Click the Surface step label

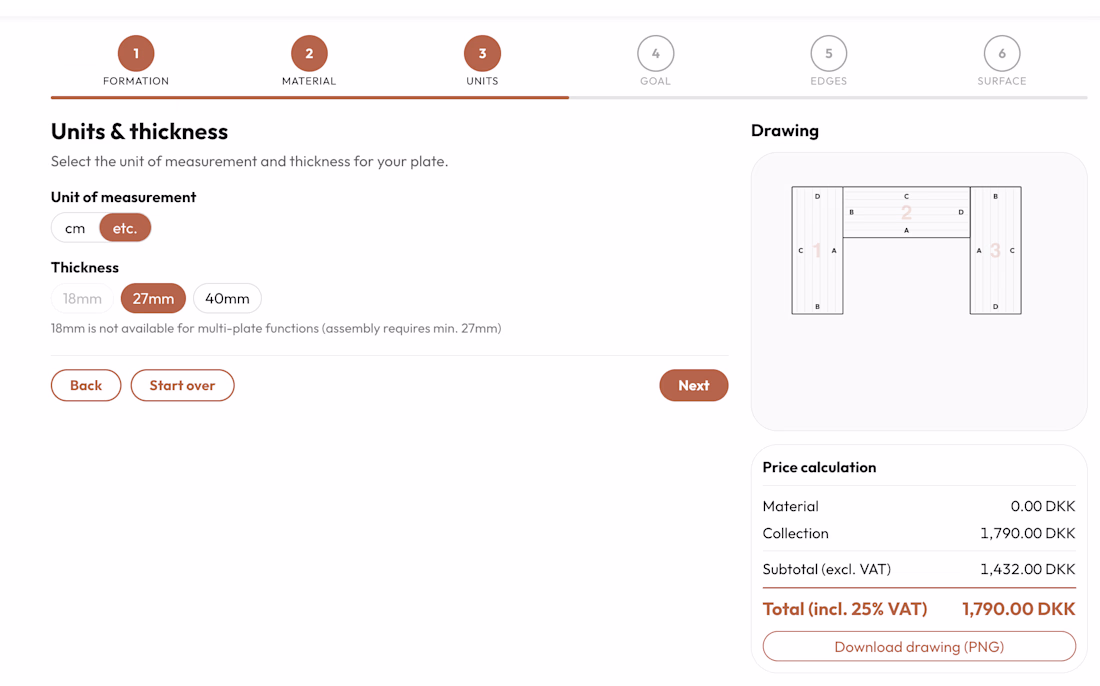pyautogui.click(x=1002, y=81)
